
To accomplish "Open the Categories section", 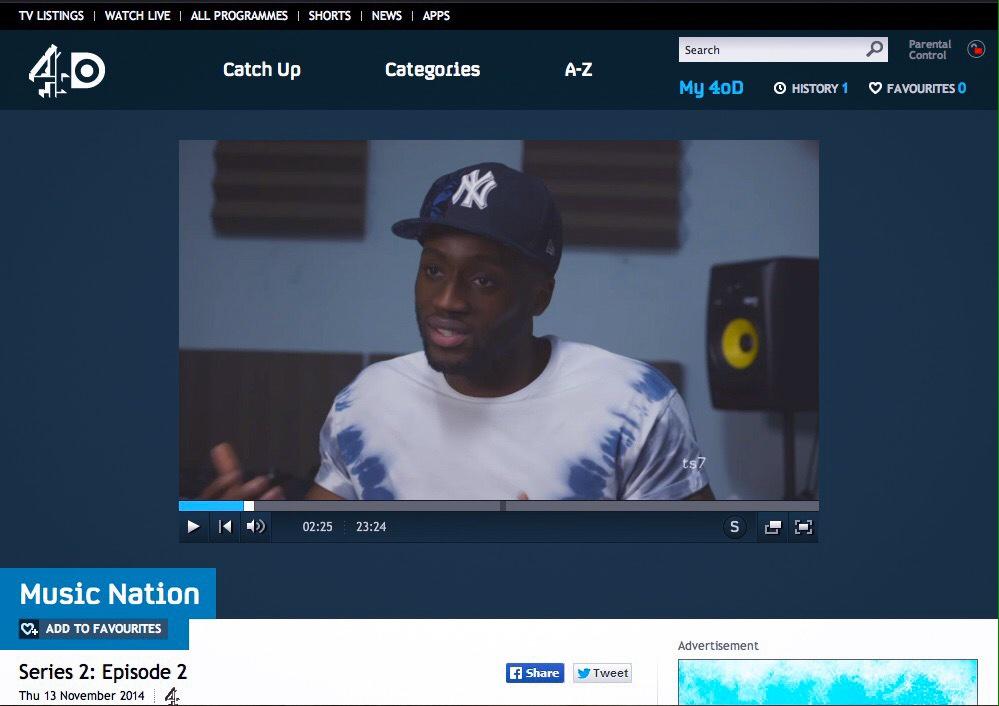I will point(432,69).
